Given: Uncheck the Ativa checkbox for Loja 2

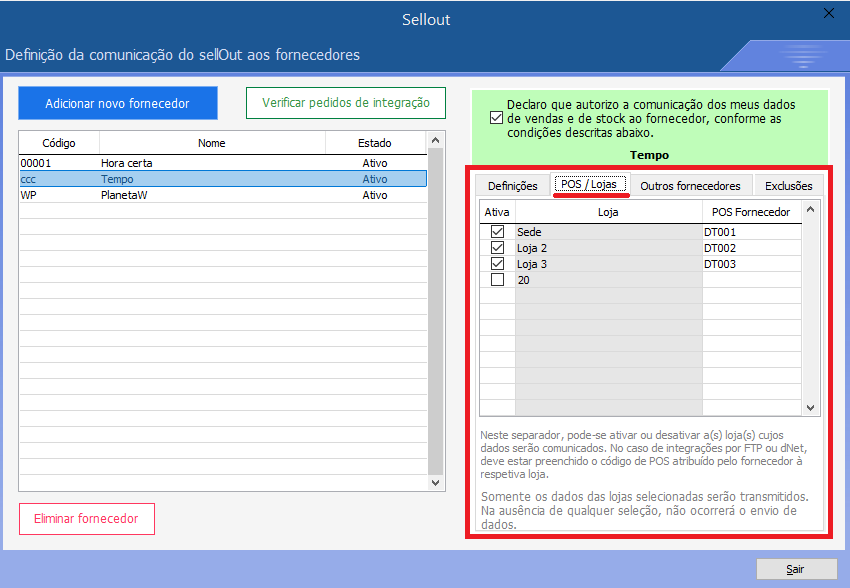Looking at the screenshot, I should point(497,248).
